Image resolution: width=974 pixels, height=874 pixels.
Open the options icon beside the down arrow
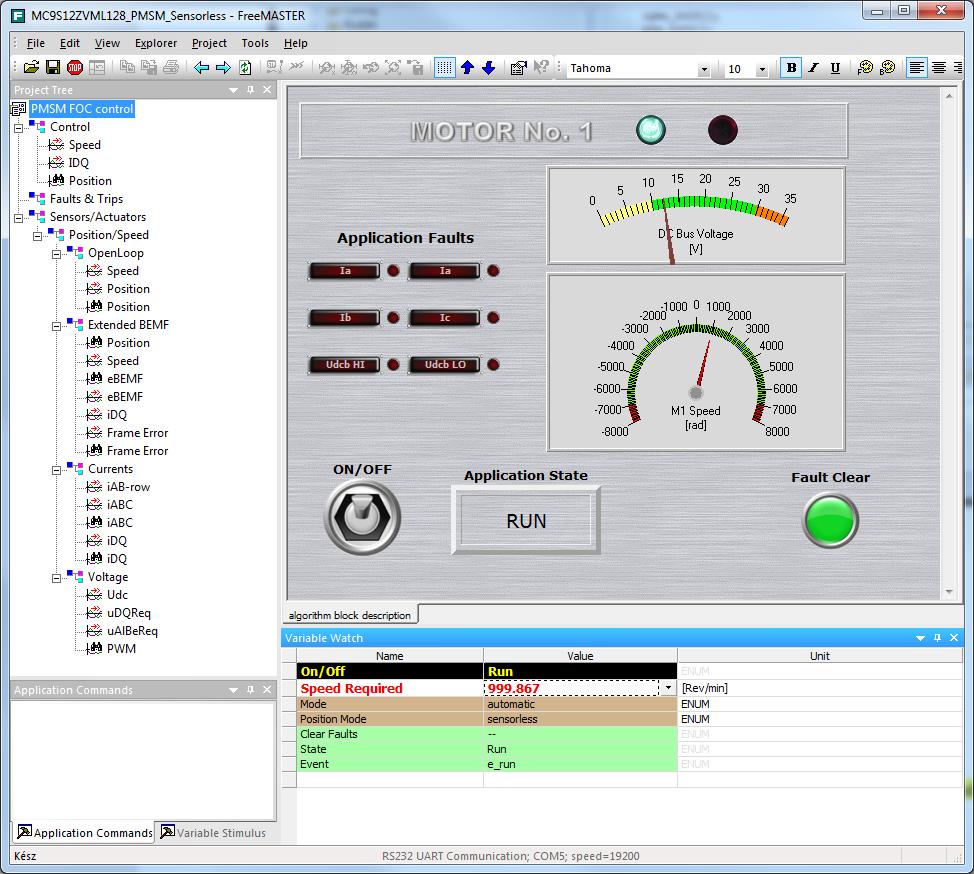(518, 67)
